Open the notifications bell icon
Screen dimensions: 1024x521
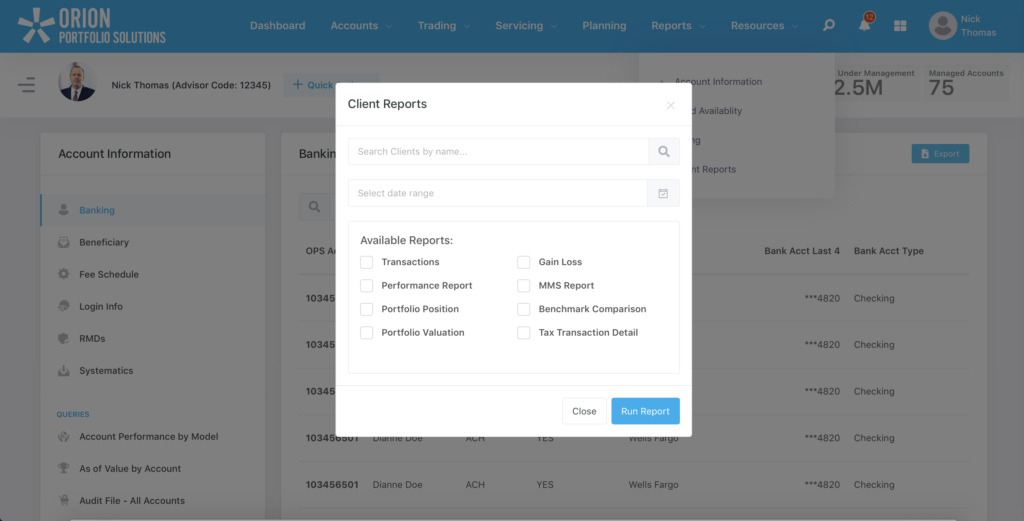tap(864, 26)
